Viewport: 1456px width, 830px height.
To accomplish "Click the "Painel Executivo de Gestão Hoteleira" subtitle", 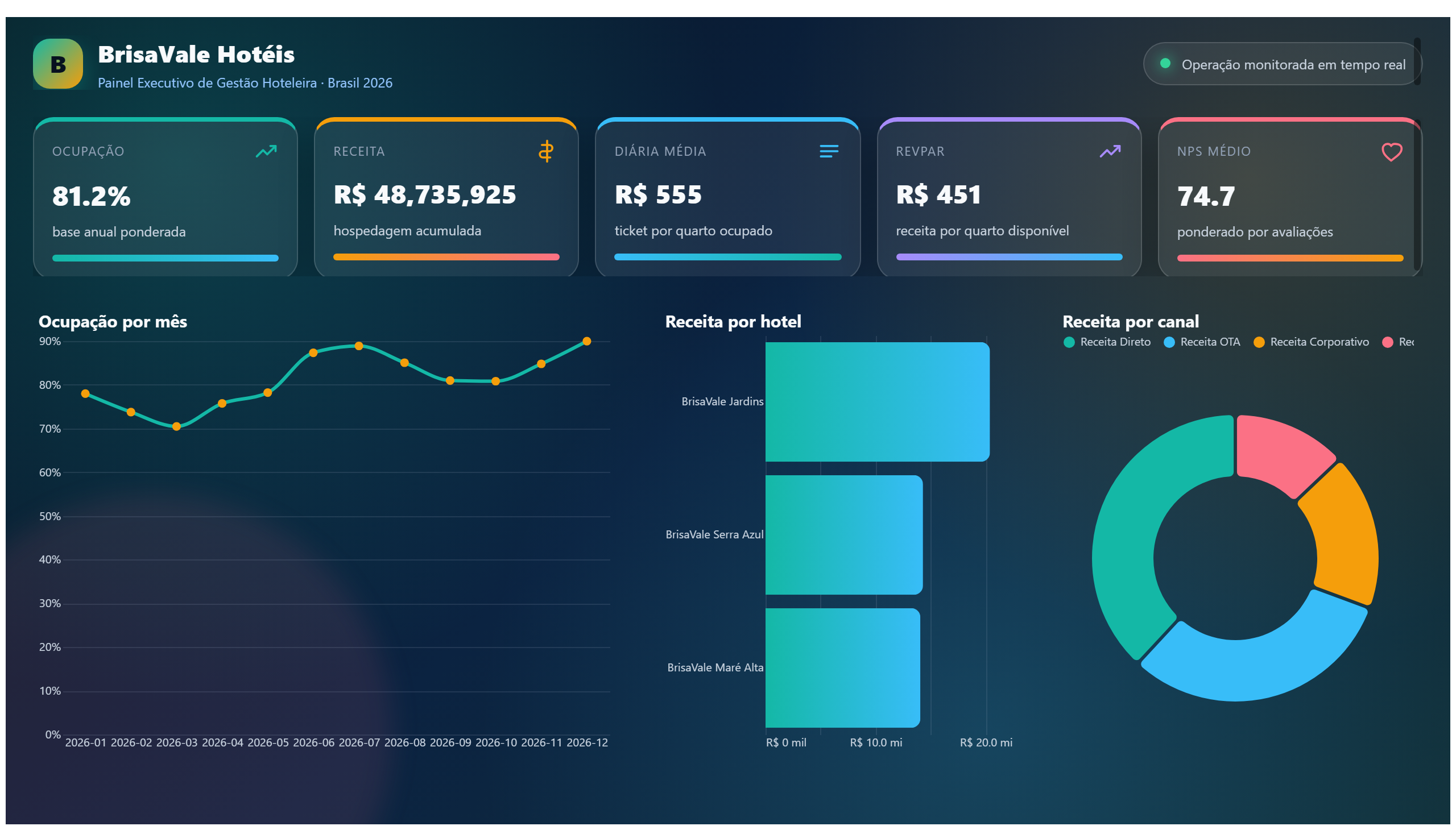I will [x=207, y=83].
